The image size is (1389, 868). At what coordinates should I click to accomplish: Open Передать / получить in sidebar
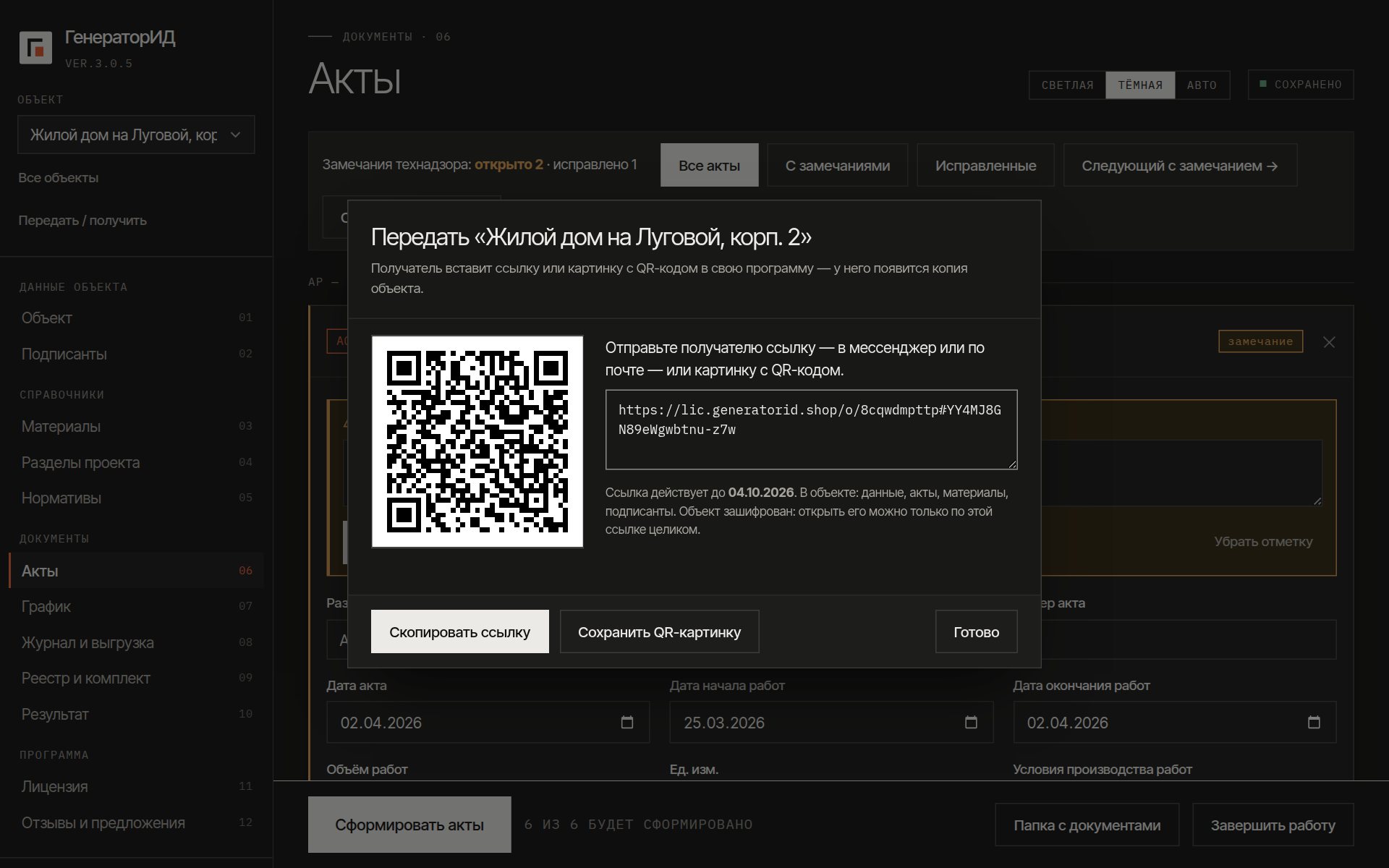coord(82,221)
